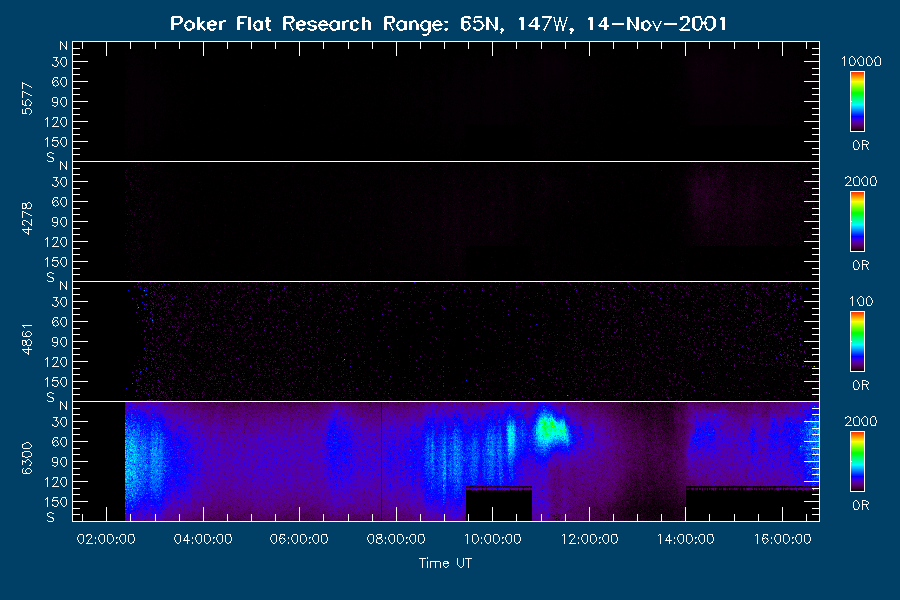Pick the 100 R color bar for 4861
Screen dimensions: 900x600
point(857,342)
